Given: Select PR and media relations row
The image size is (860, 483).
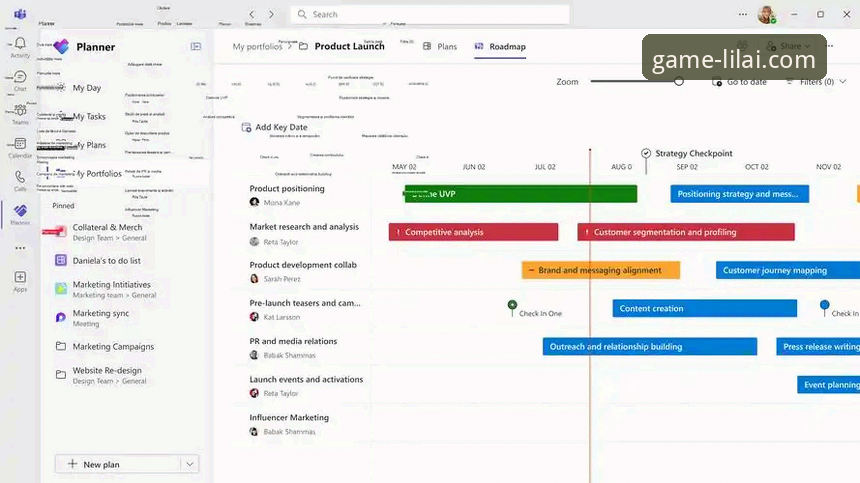Looking at the screenshot, I should [x=293, y=341].
